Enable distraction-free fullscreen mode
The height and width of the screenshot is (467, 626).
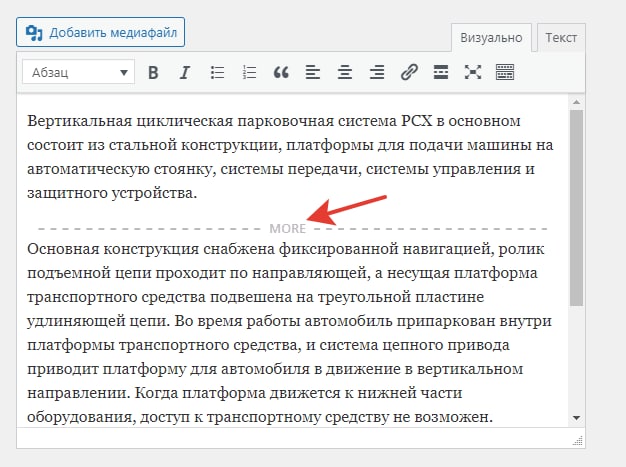tap(473, 73)
